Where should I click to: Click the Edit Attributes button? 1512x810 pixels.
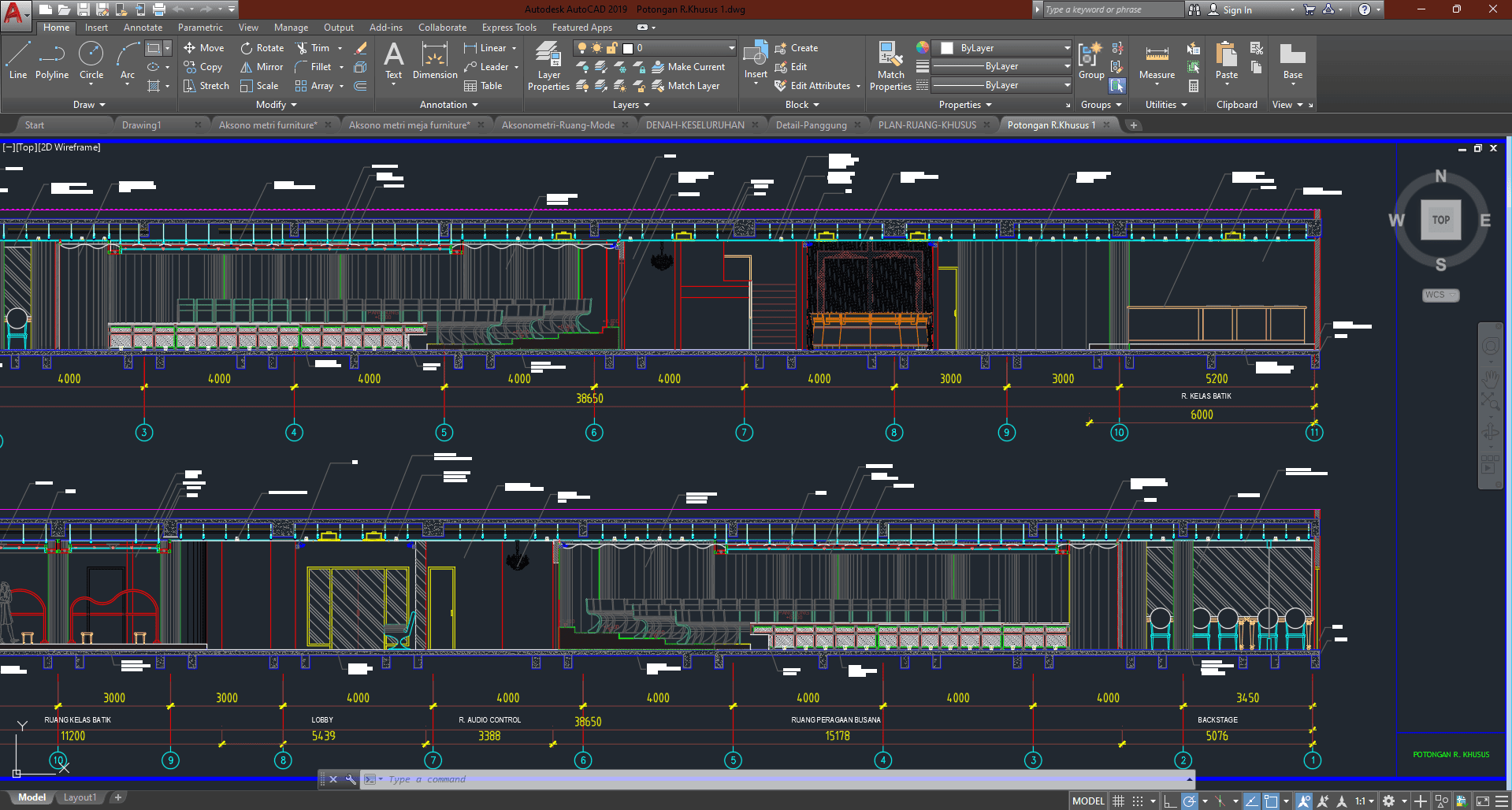pos(819,86)
